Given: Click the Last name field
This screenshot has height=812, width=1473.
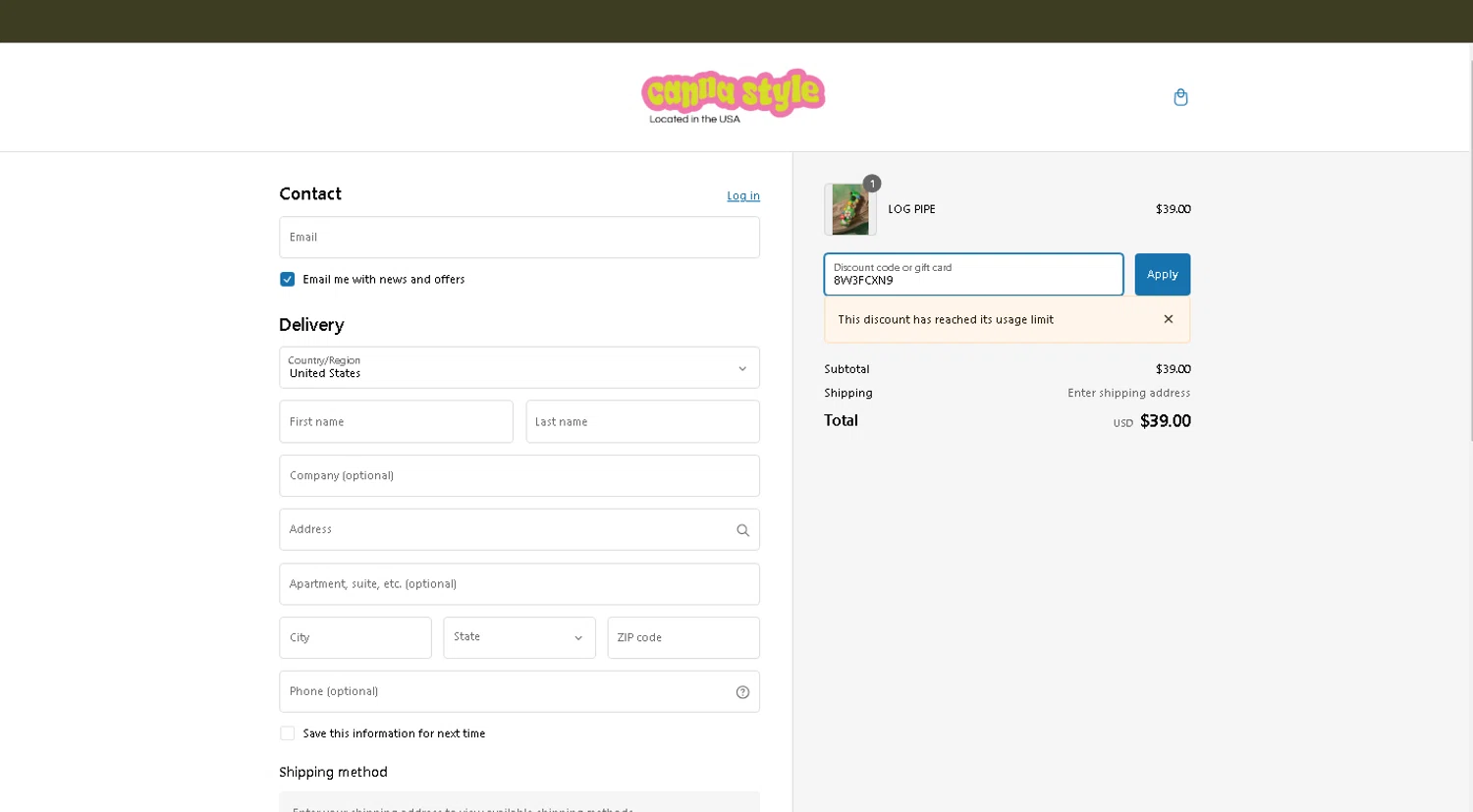Looking at the screenshot, I should 642,422.
